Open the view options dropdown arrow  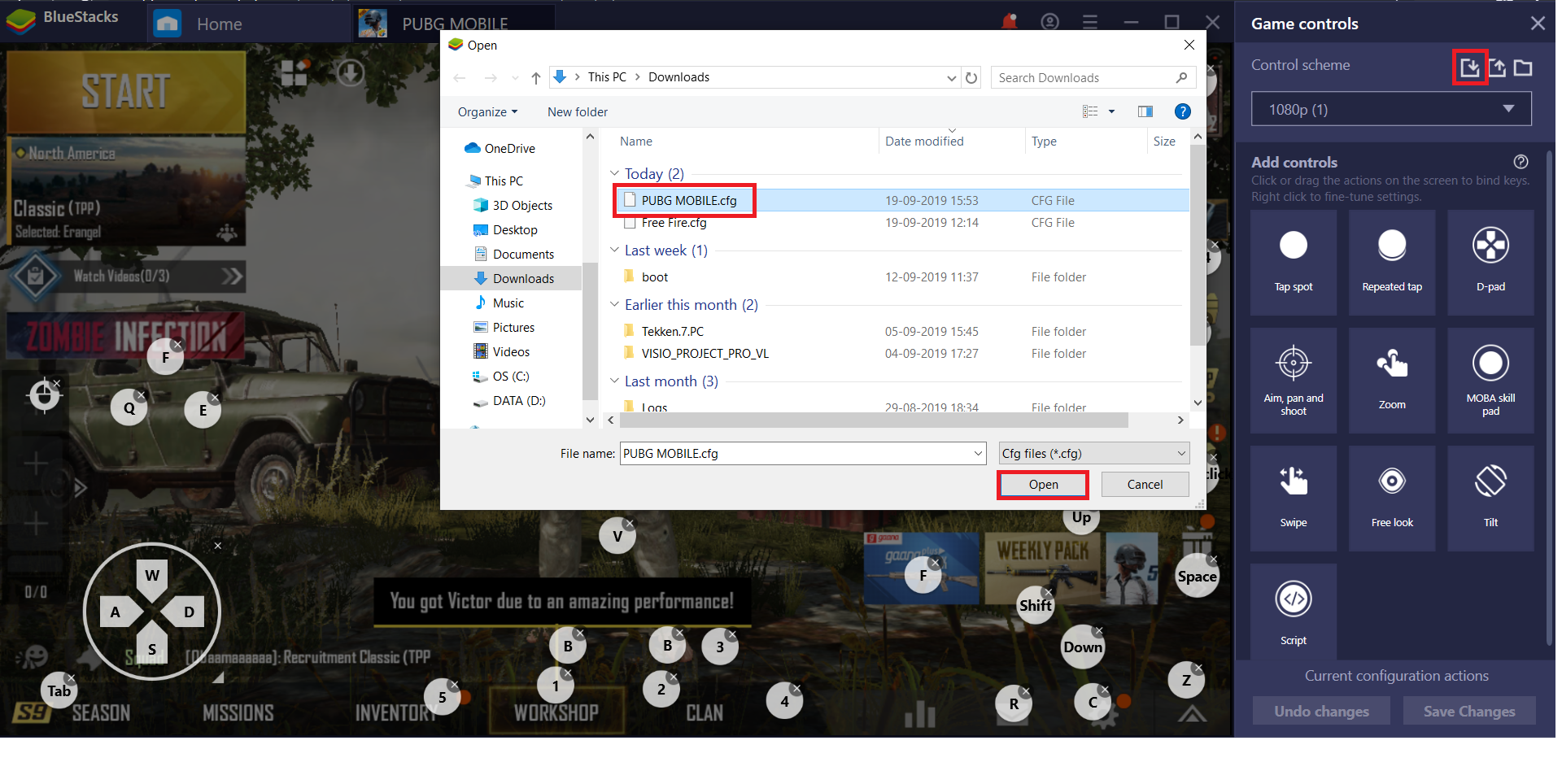(x=1111, y=111)
